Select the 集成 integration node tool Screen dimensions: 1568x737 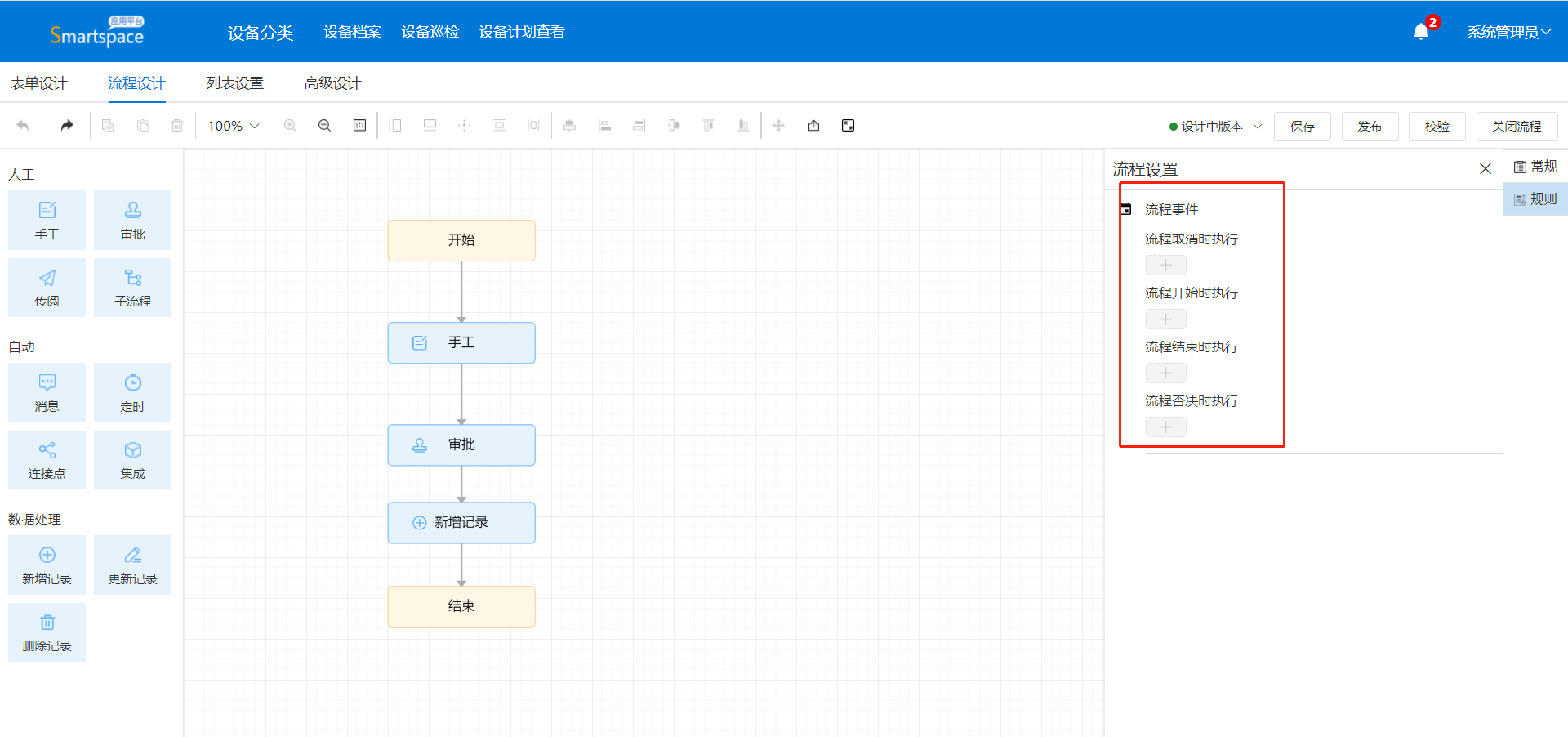click(132, 460)
